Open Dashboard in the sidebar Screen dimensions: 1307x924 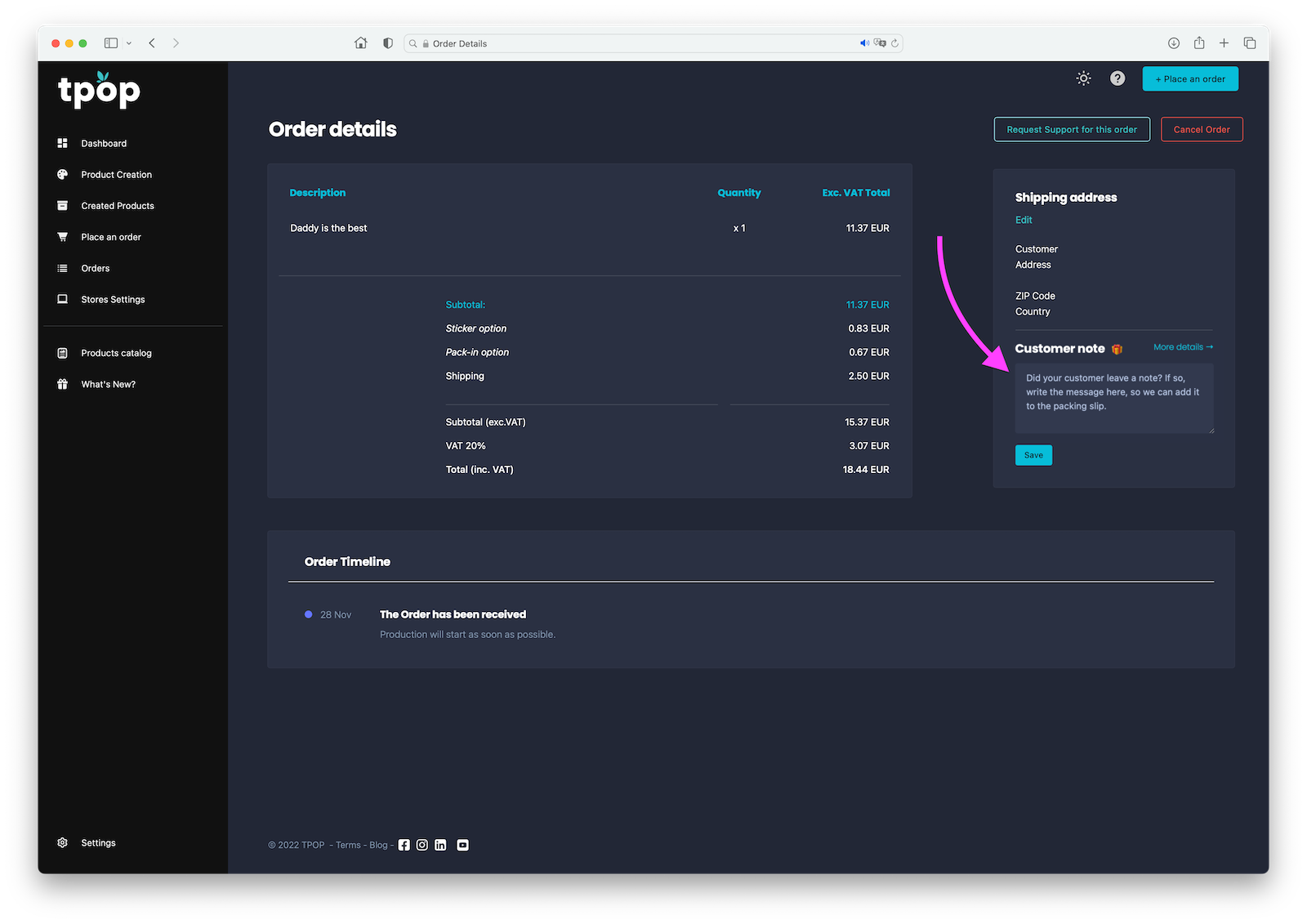104,144
